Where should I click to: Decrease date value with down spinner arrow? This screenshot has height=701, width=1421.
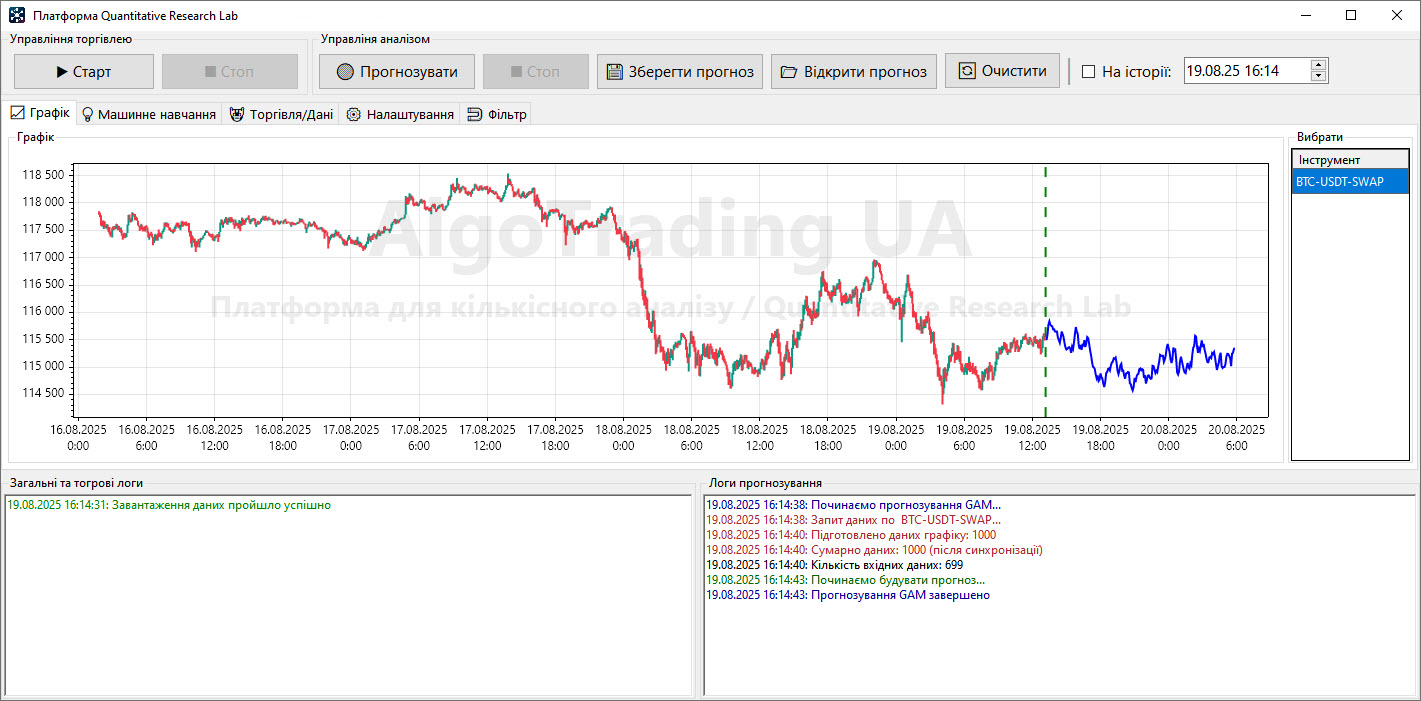(x=1318, y=77)
